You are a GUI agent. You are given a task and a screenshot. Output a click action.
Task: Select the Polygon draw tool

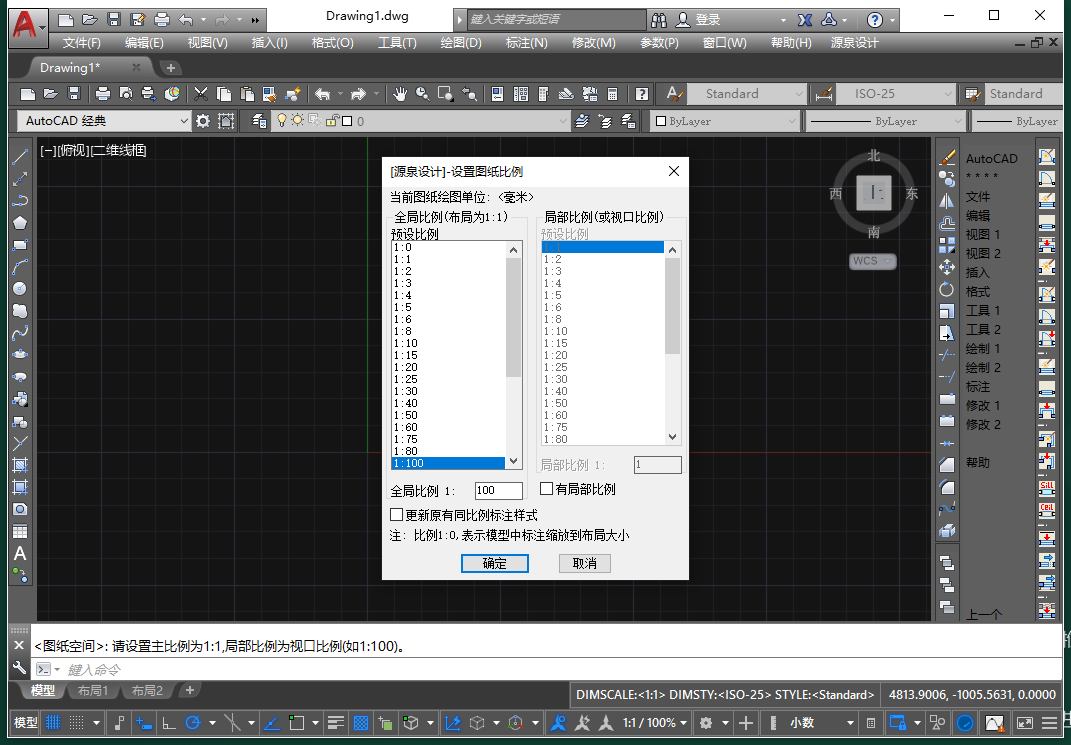coord(20,223)
